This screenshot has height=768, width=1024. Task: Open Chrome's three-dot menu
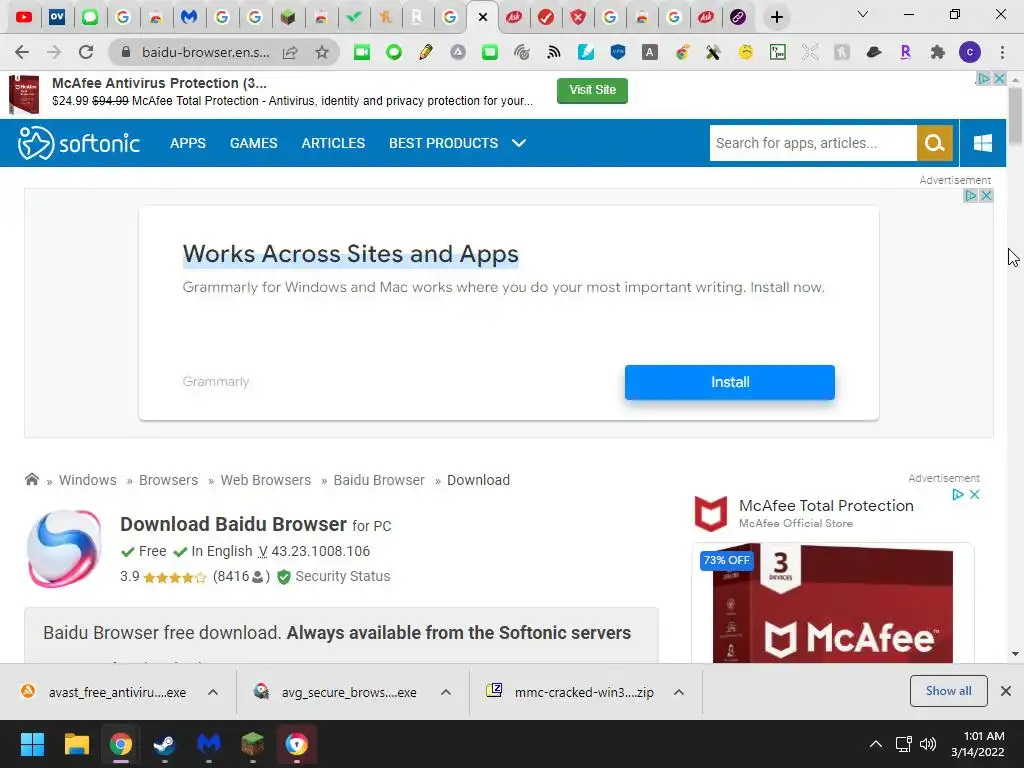(x=1002, y=52)
